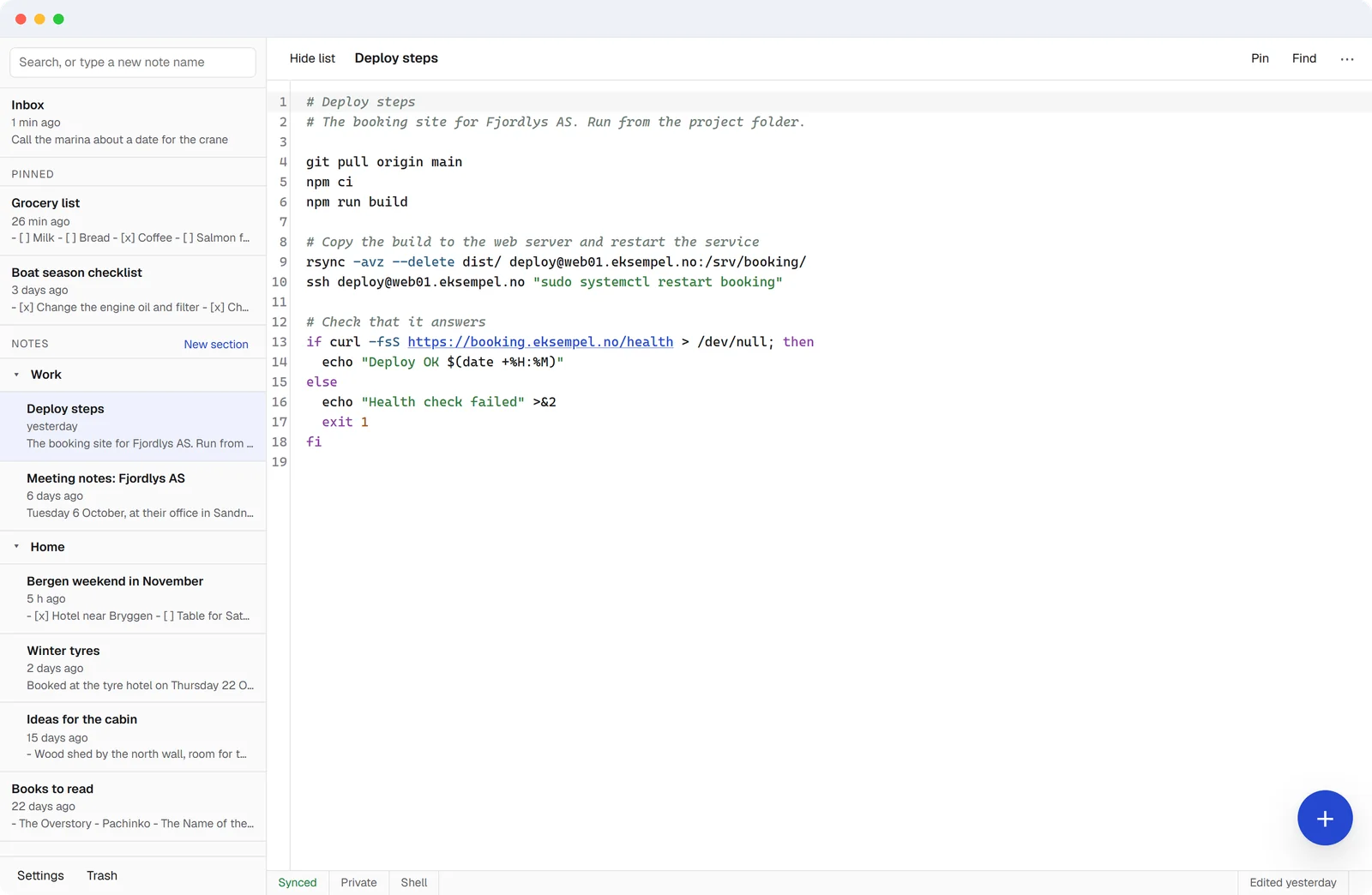Open Find in the note toolbar

point(1303,58)
